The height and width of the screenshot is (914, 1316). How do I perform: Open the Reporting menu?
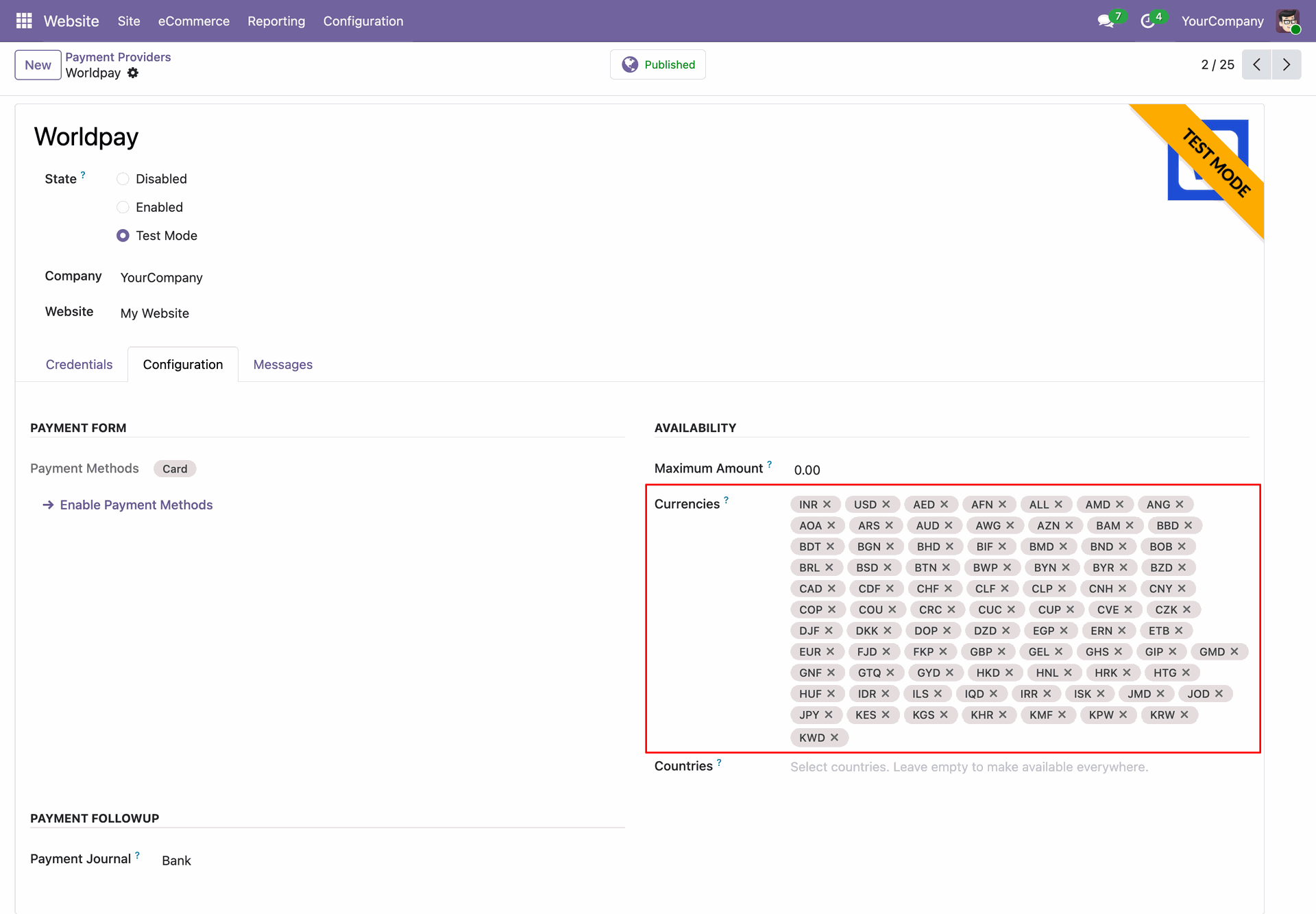click(x=276, y=21)
